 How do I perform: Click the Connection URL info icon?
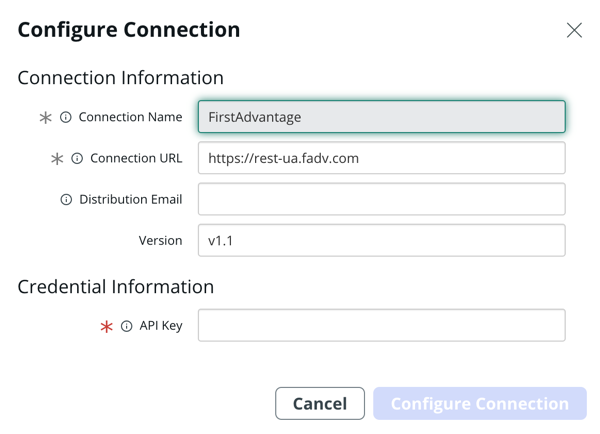tap(77, 158)
